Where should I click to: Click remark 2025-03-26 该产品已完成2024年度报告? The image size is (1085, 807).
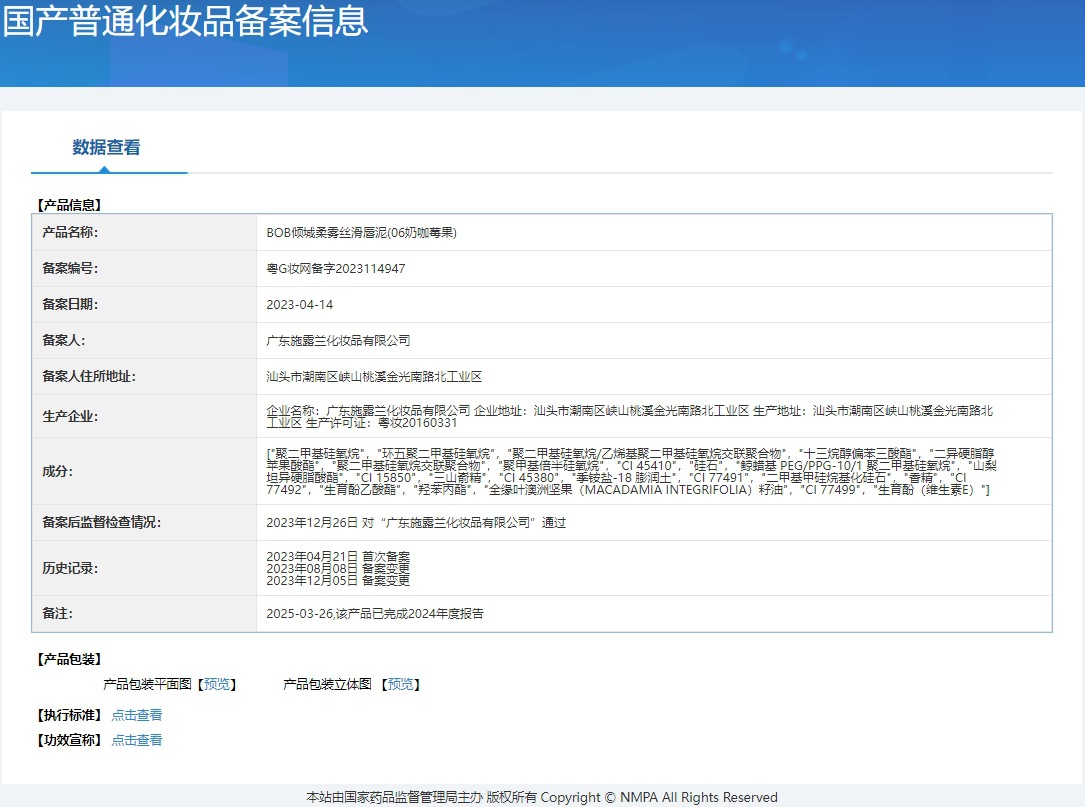click(375, 613)
